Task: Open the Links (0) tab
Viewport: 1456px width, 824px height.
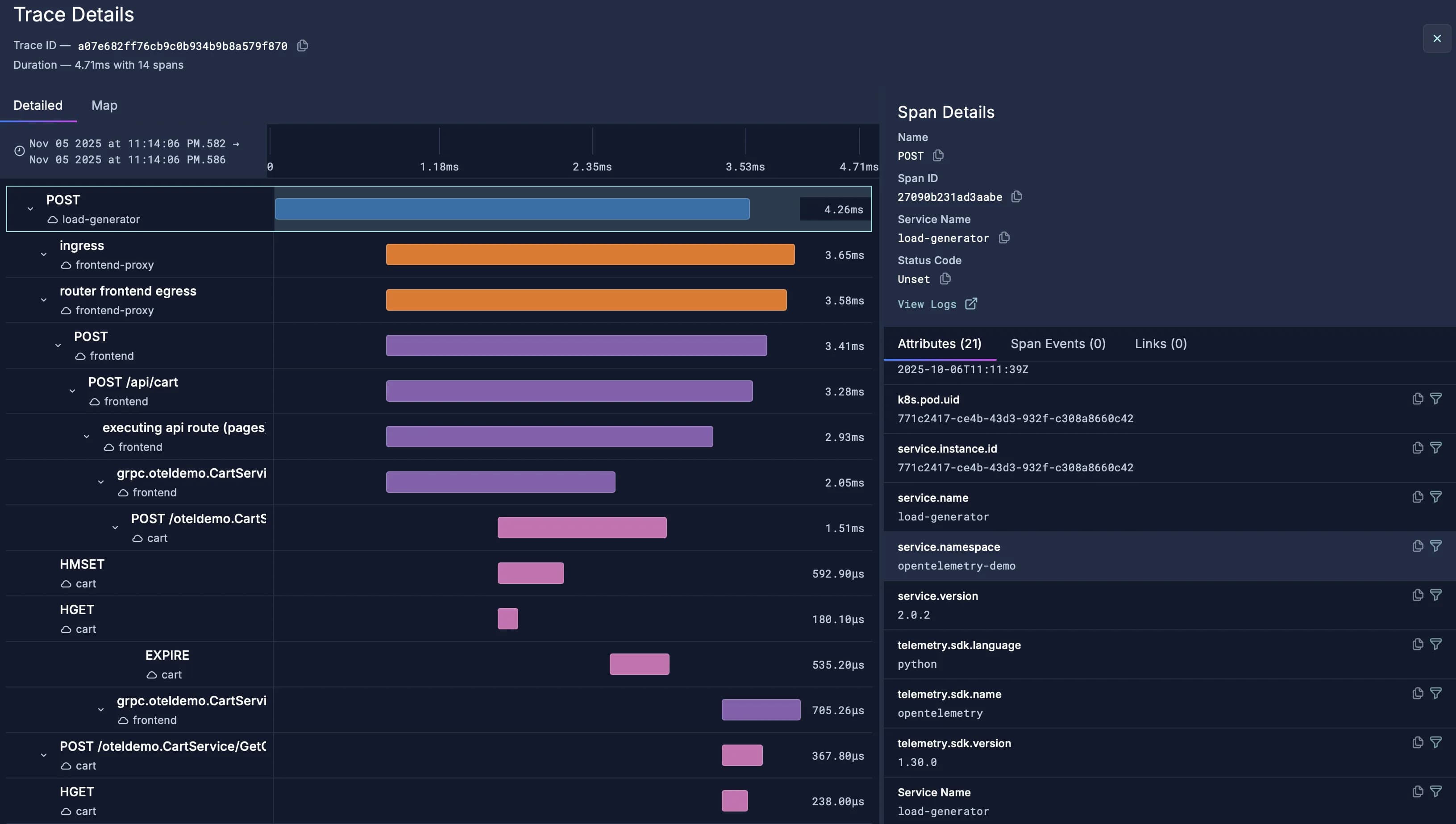Action: pos(1160,344)
